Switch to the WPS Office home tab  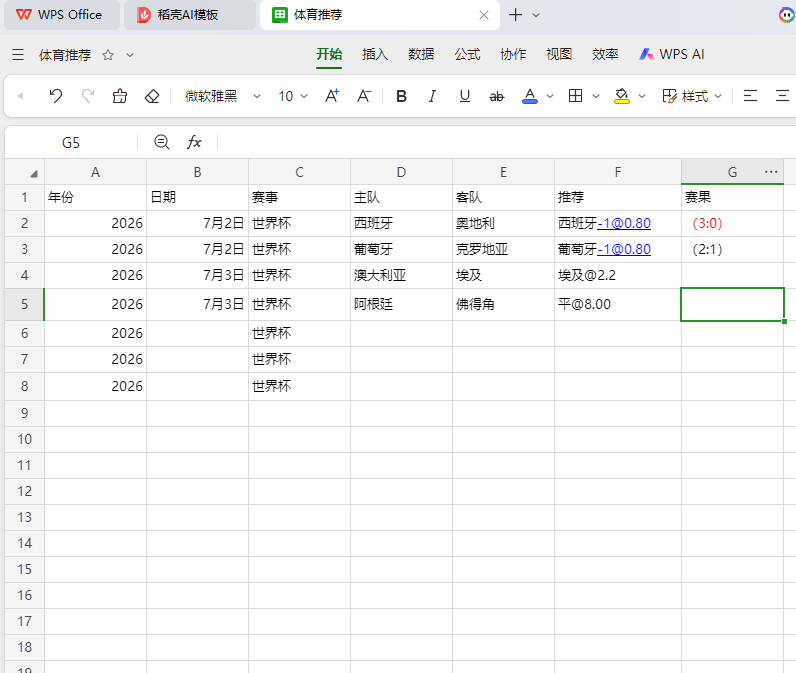pos(61,15)
